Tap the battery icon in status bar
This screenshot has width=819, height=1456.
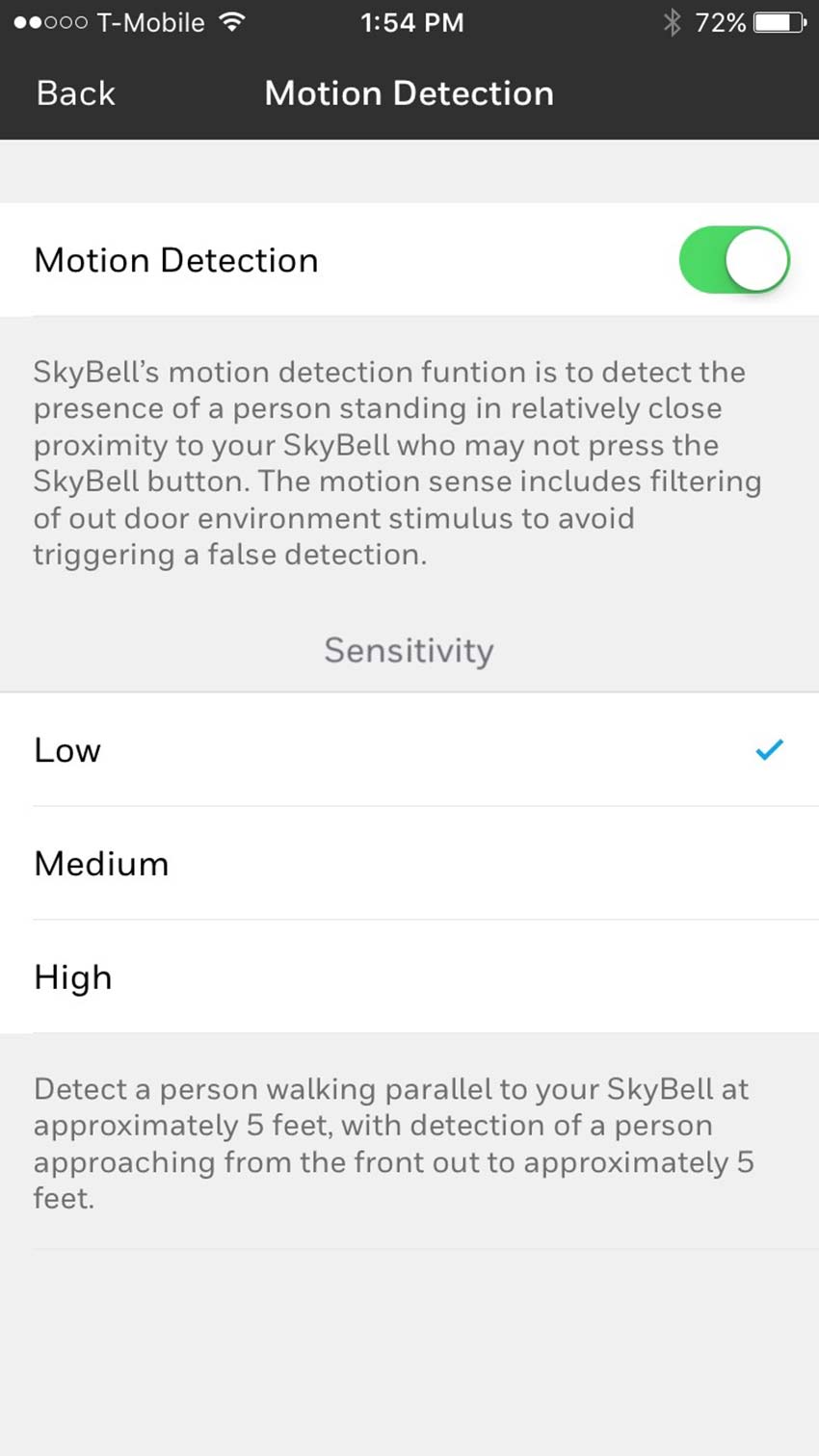pyautogui.click(x=779, y=22)
